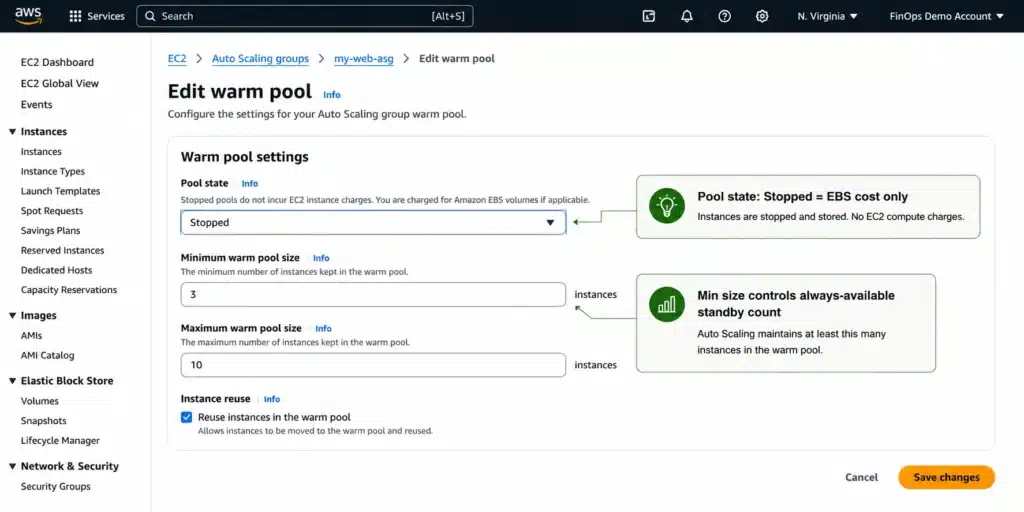Open Snapshots in sidebar
Image resolution: width=1024 pixels, height=512 pixels.
tap(44, 421)
